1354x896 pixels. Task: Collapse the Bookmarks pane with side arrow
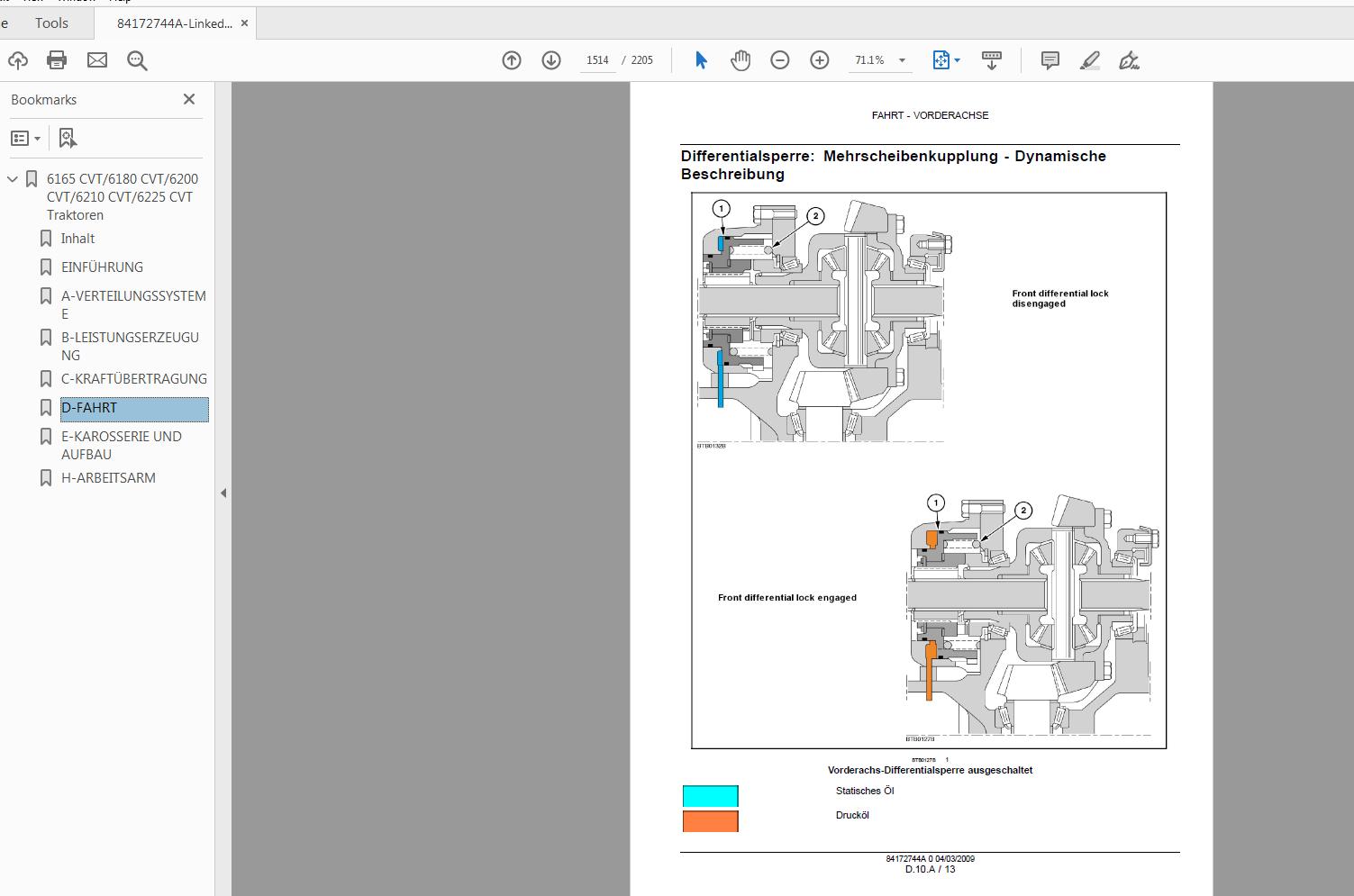223,493
